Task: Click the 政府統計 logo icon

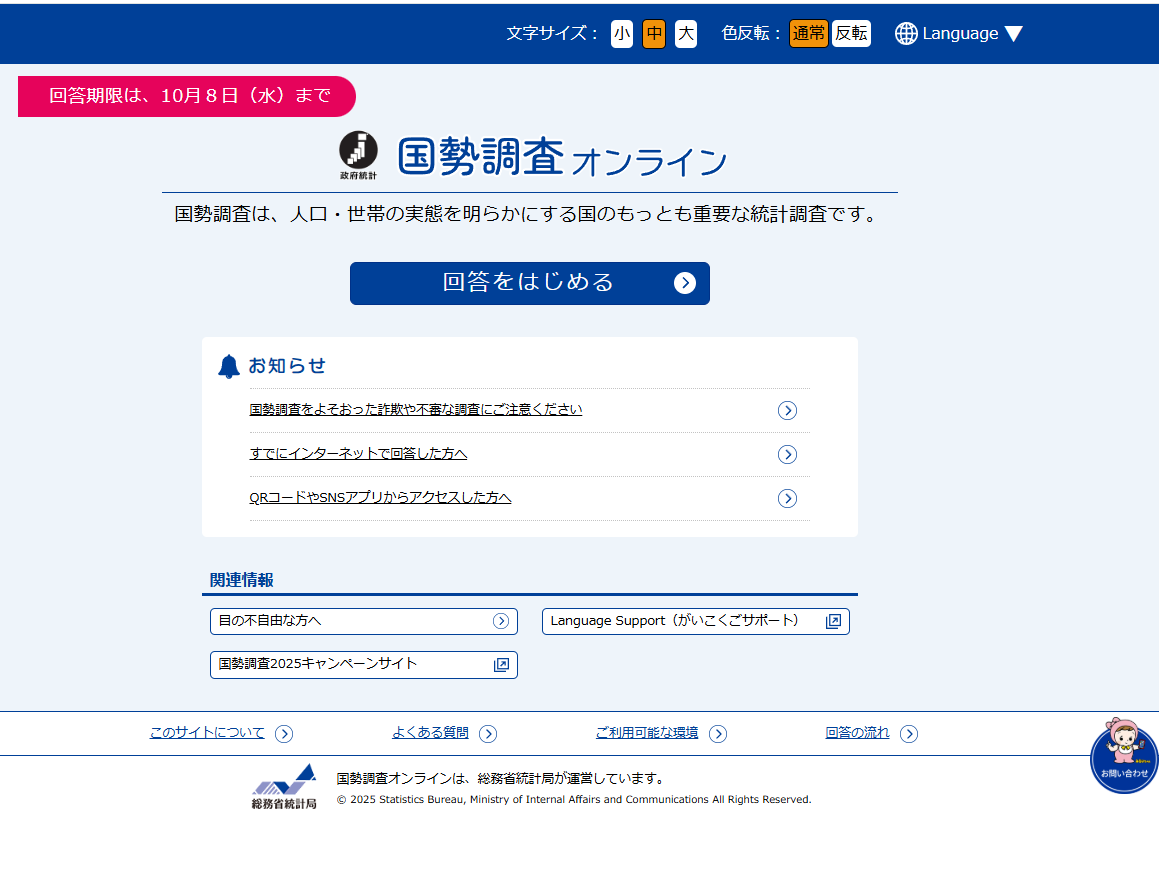Action: (x=358, y=155)
